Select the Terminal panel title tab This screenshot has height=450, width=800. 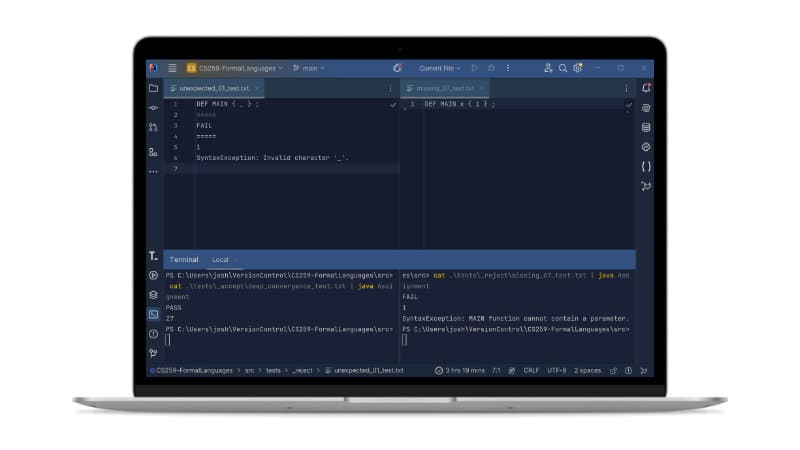tap(184, 260)
